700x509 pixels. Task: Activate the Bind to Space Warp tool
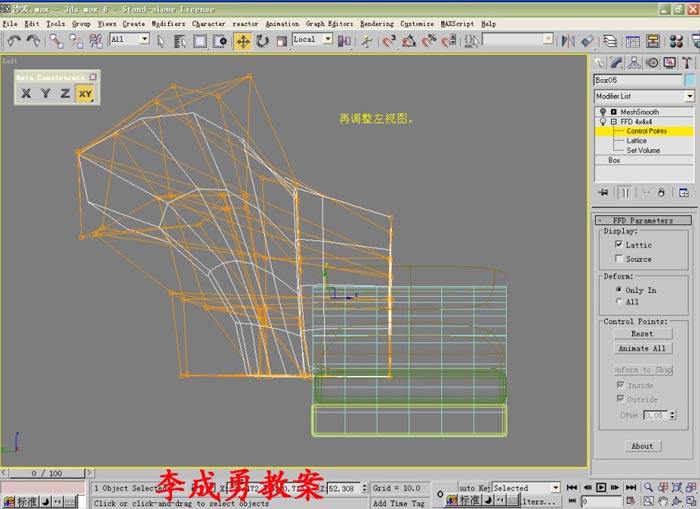pyautogui.click(x=96, y=41)
